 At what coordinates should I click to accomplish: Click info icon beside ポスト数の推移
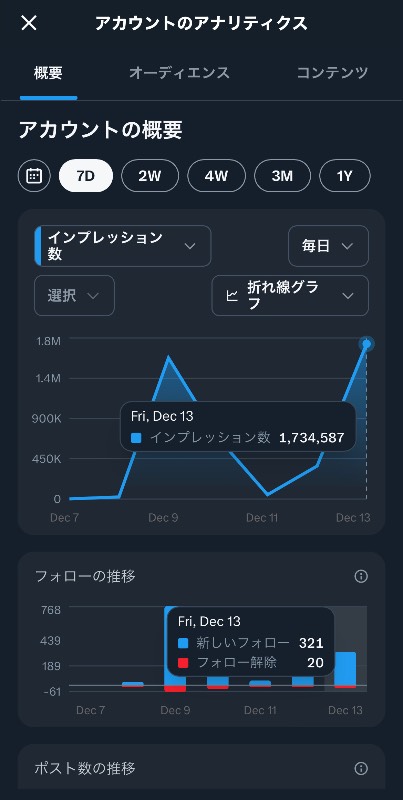coord(361,768)
